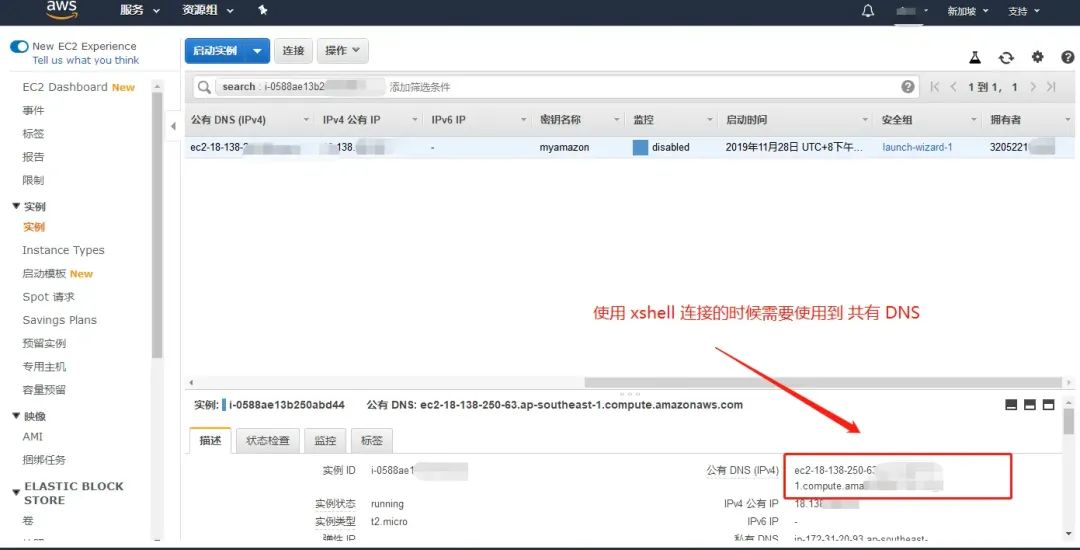Screen dimensions: 1080x550
Task: Go to previous page of results
Action: coord(954,87)
